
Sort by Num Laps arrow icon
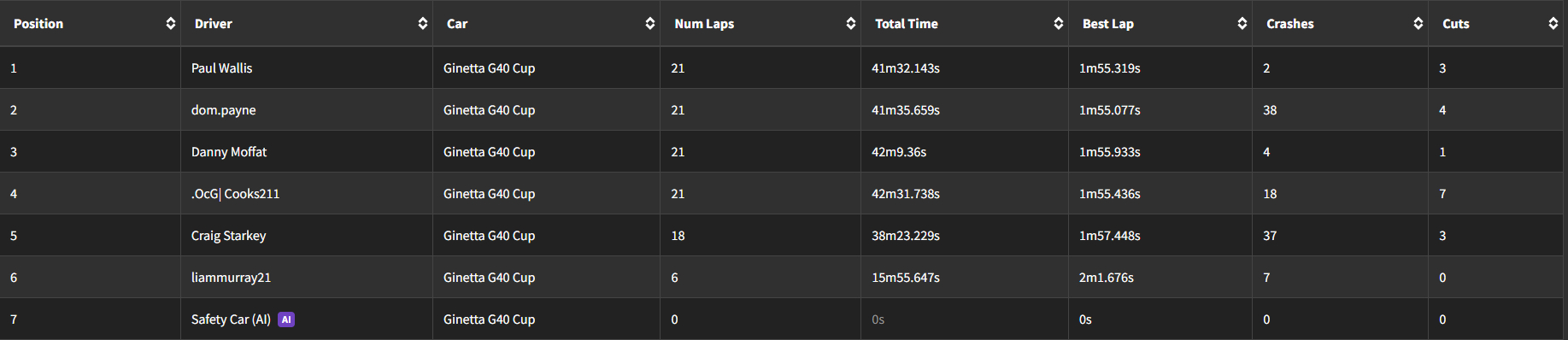[851, 24]
